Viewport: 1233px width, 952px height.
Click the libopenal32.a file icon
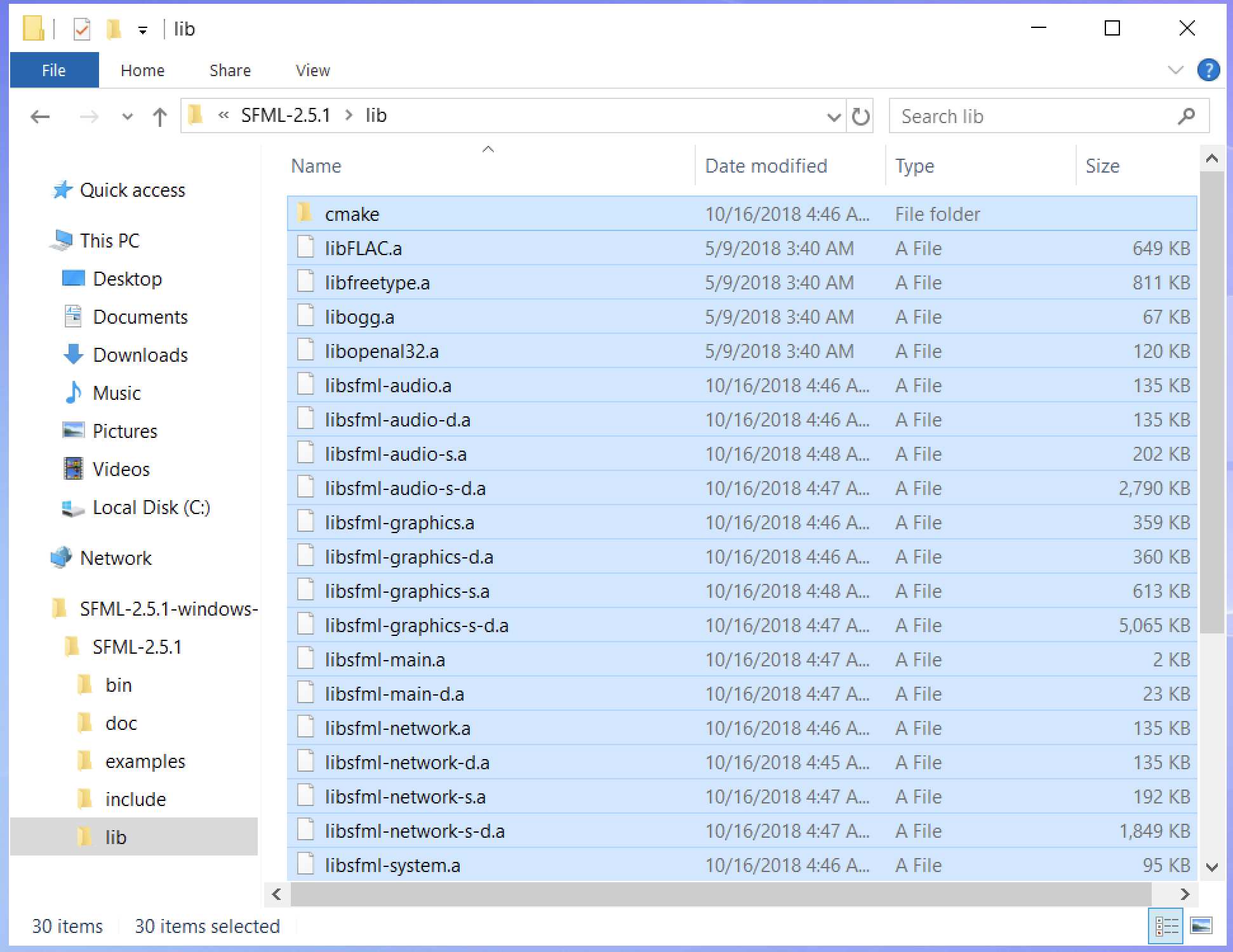305,350
